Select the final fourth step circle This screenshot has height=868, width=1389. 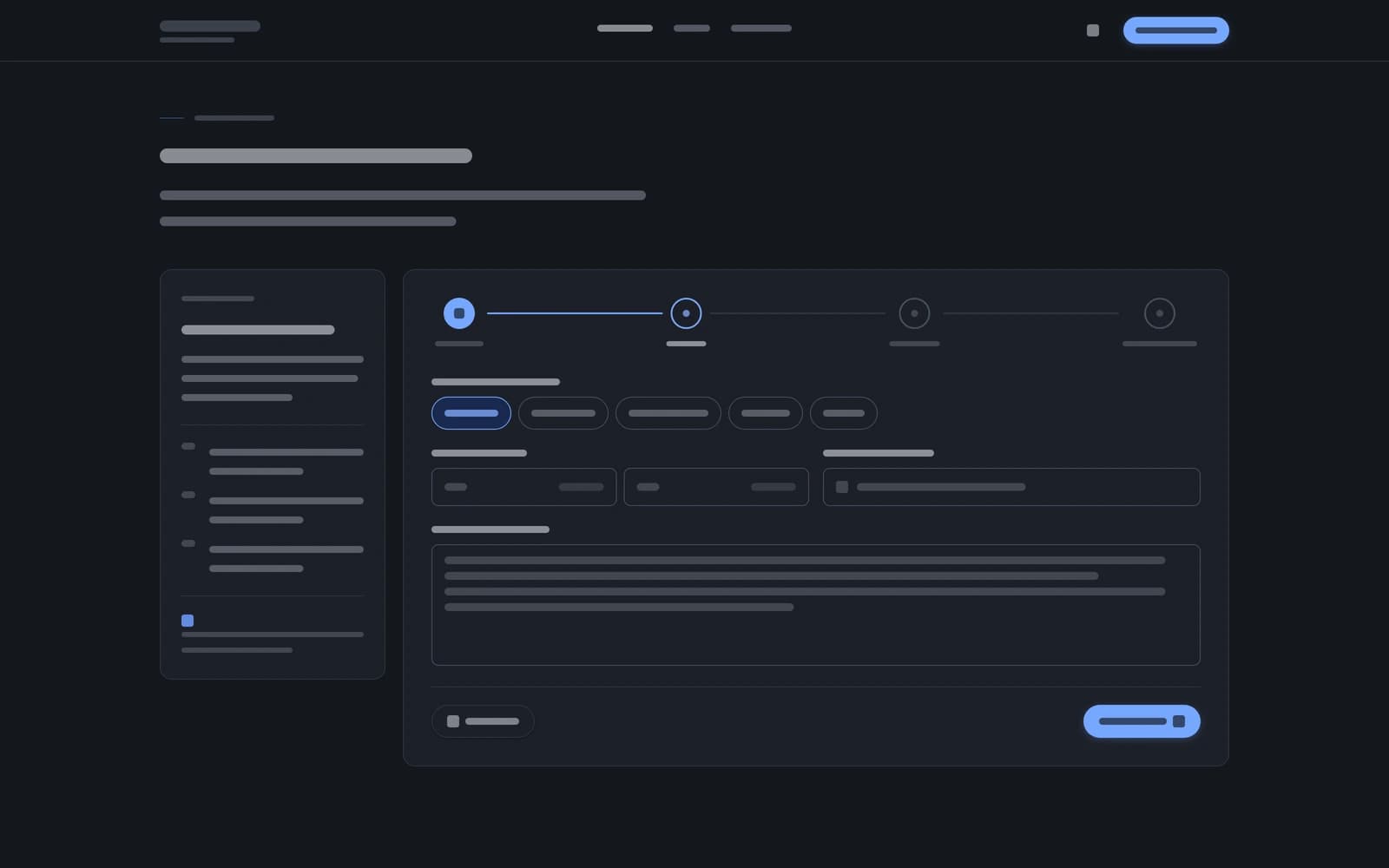pyautogui.click(x=1160, y=313)
